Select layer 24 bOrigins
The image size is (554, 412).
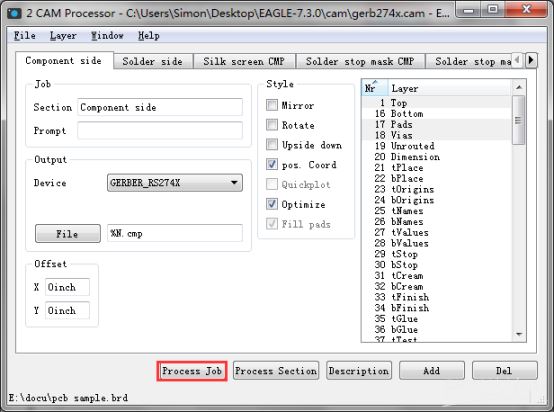(x=437, y=200)
